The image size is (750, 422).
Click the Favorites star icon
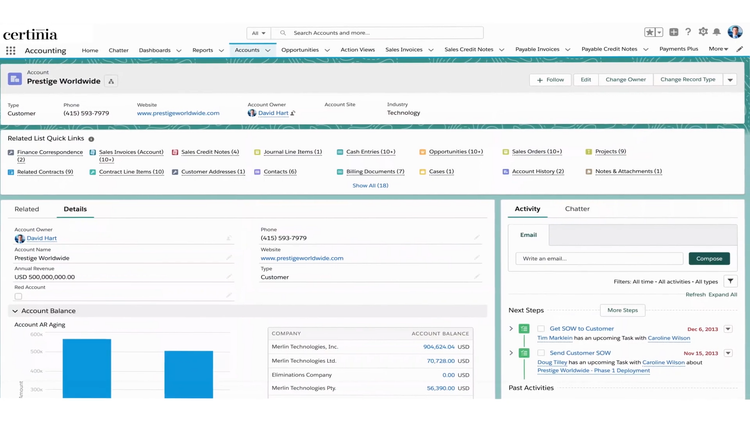[x=649, y=32]
